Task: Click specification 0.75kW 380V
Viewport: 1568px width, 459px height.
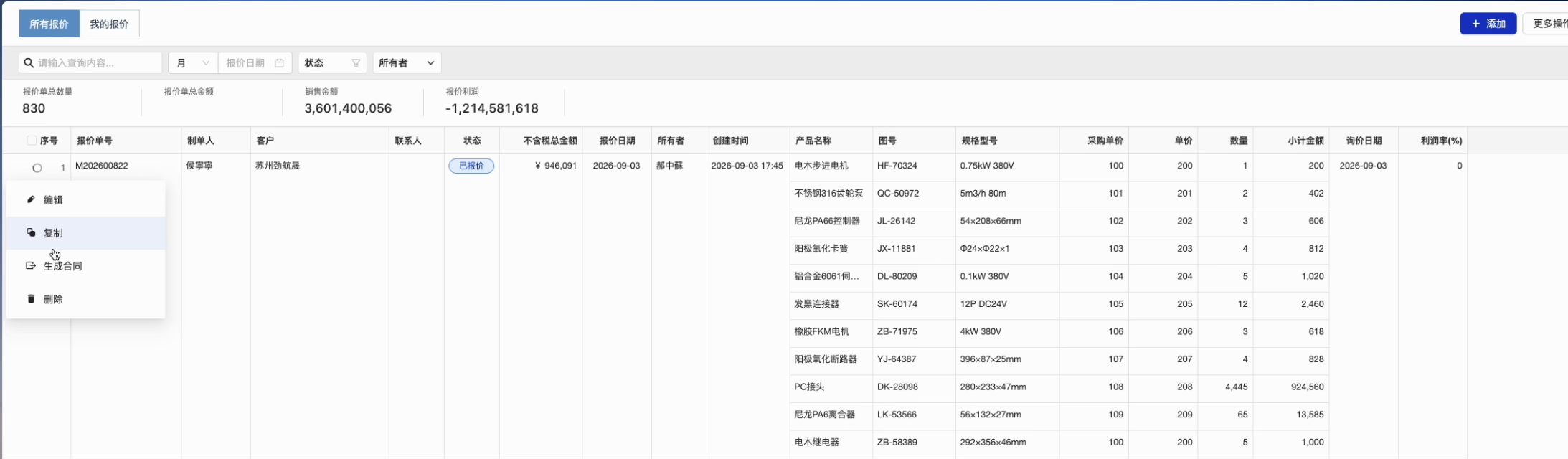Action: coord(987,166)
